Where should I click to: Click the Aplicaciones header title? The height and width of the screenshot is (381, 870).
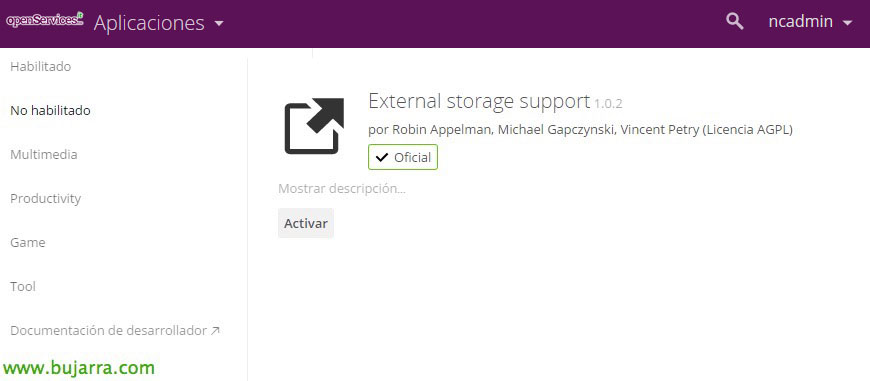(x=149, y=23)
